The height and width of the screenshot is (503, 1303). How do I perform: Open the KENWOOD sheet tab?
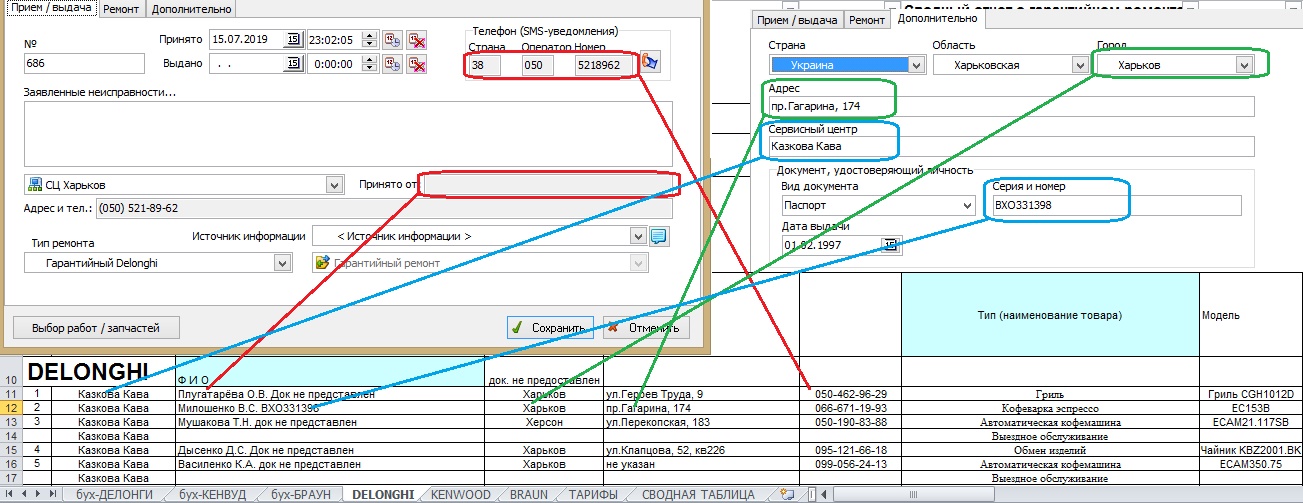[460, 495]
